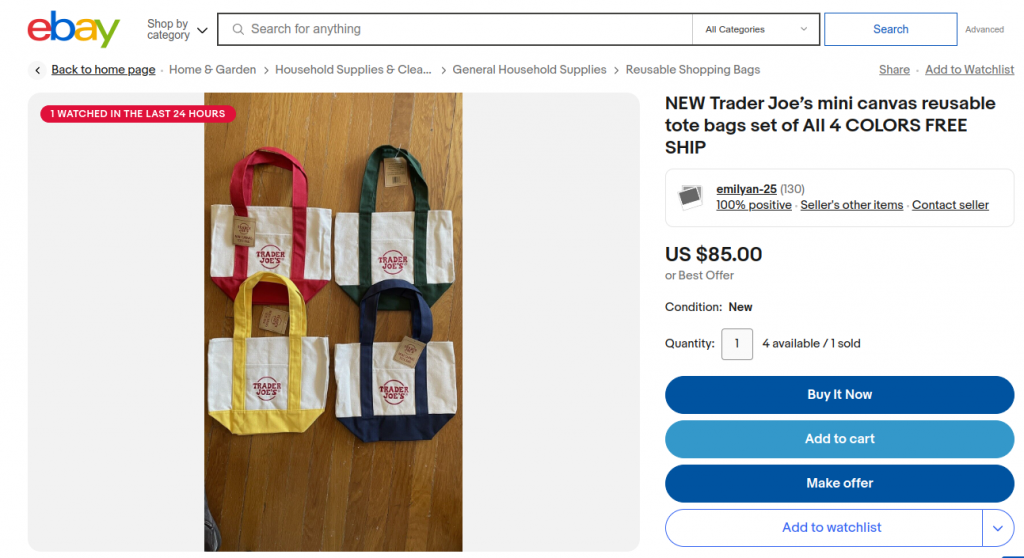Open the Advanced search link
Screen dimensions: 1024x558
984,30
